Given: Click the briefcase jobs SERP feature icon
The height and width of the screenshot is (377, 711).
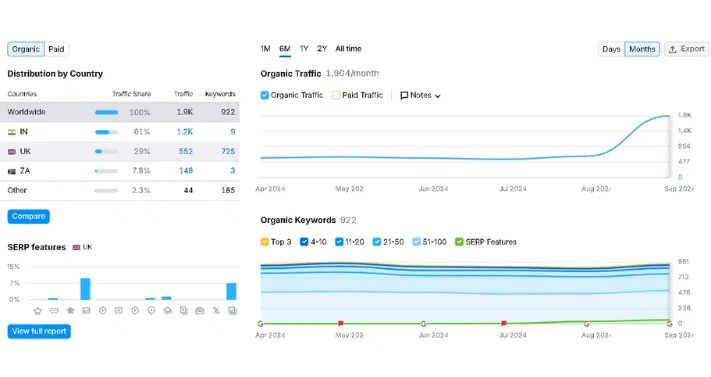Looking at the screenshot, I should pos(200,311).
